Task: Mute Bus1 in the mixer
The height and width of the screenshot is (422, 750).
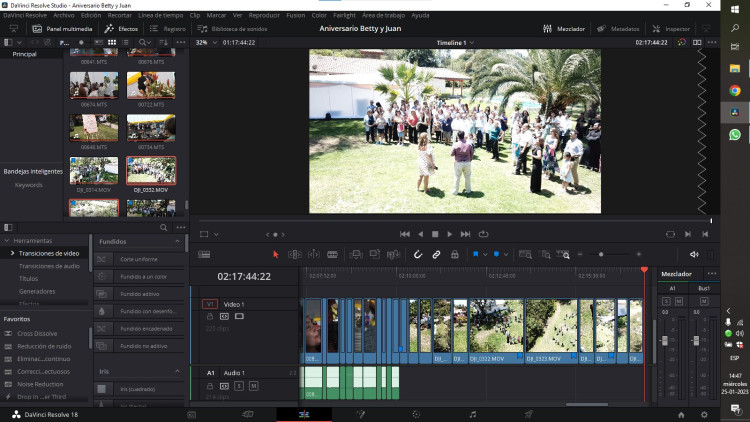Action: (704, 301)
